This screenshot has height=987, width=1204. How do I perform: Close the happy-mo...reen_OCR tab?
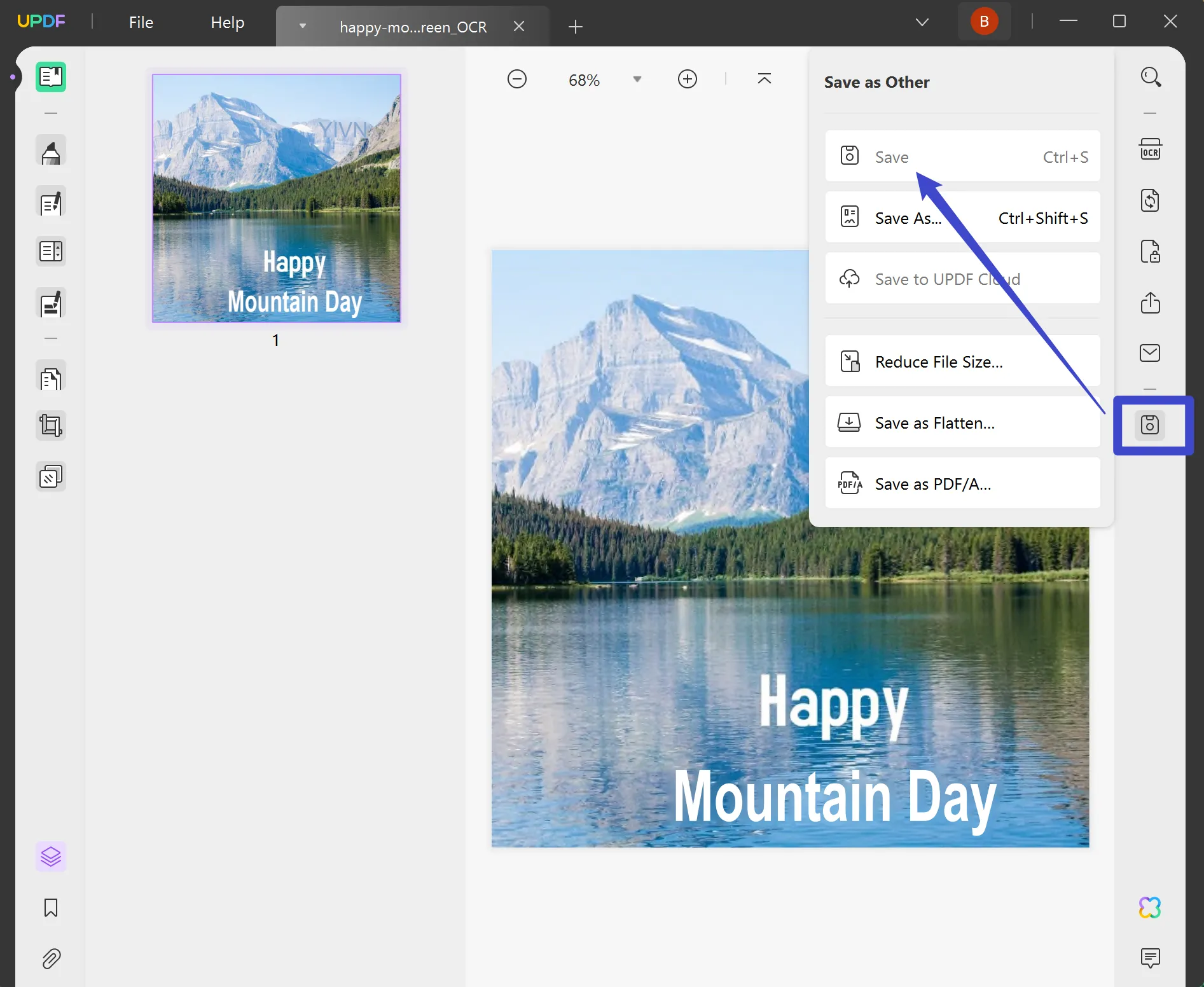(x=519, y=26)
